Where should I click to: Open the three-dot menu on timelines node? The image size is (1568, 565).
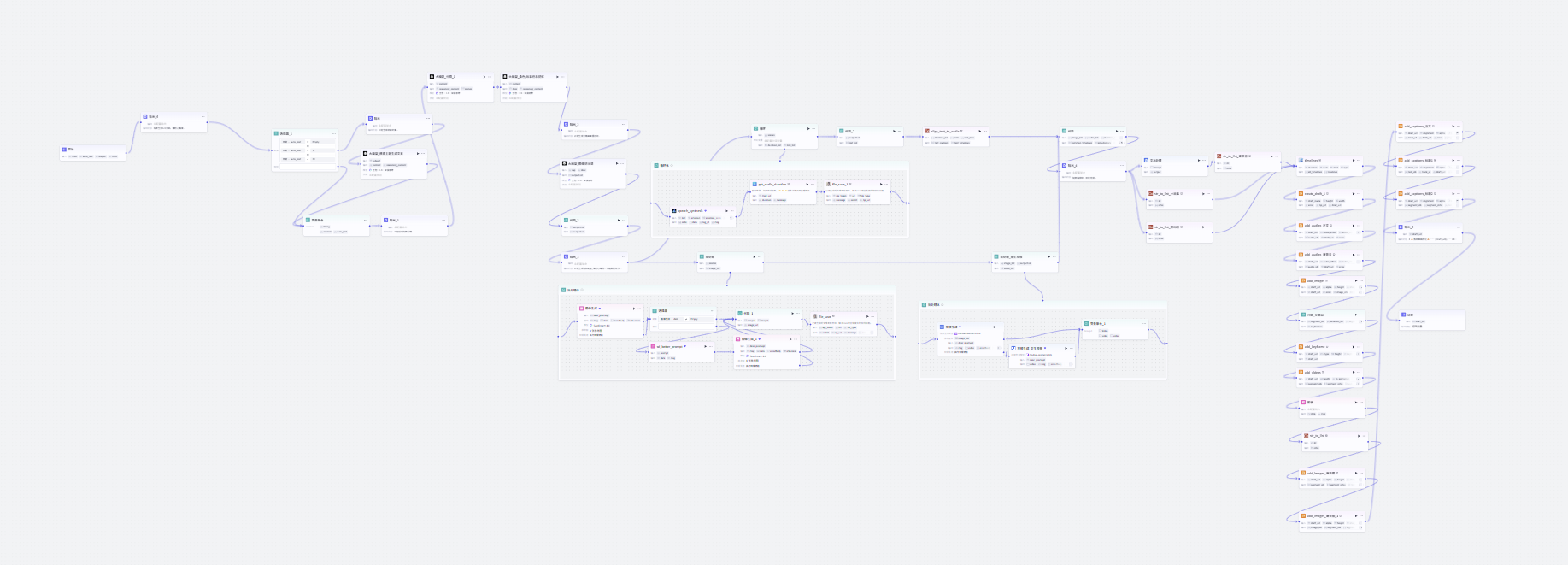pyautogui.click(x=1360, y=160)
